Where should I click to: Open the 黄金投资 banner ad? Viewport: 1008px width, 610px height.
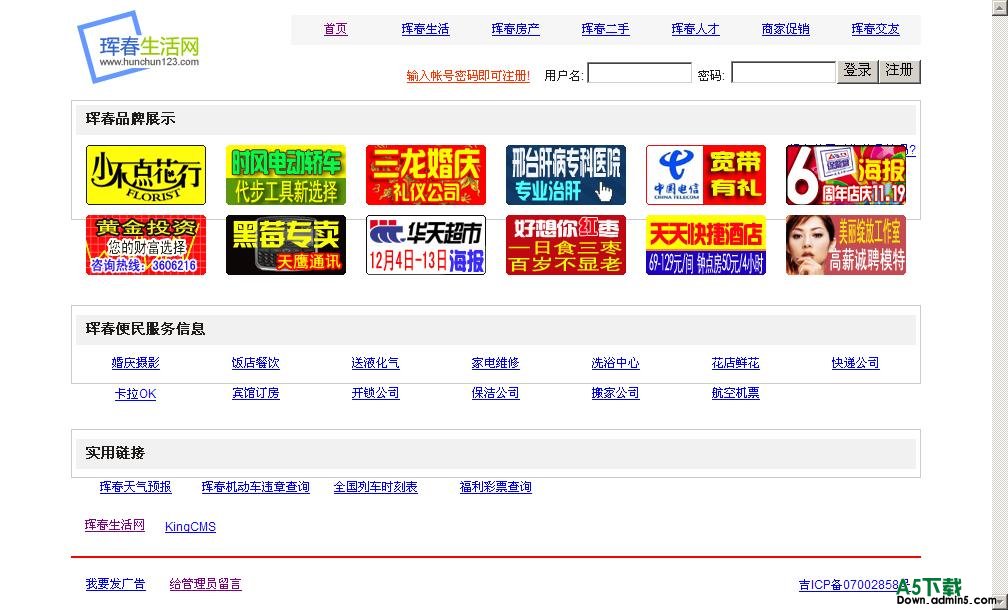click(146, 245)
